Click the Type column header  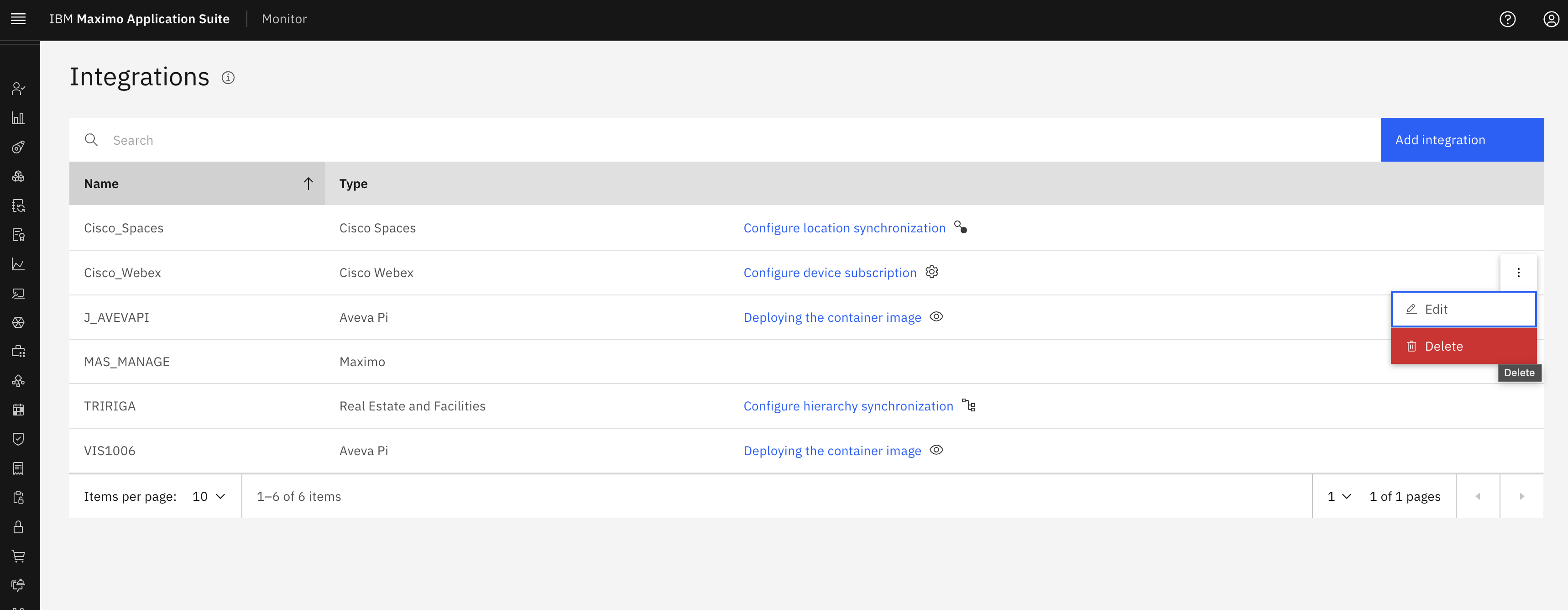[x=353, y=184]
